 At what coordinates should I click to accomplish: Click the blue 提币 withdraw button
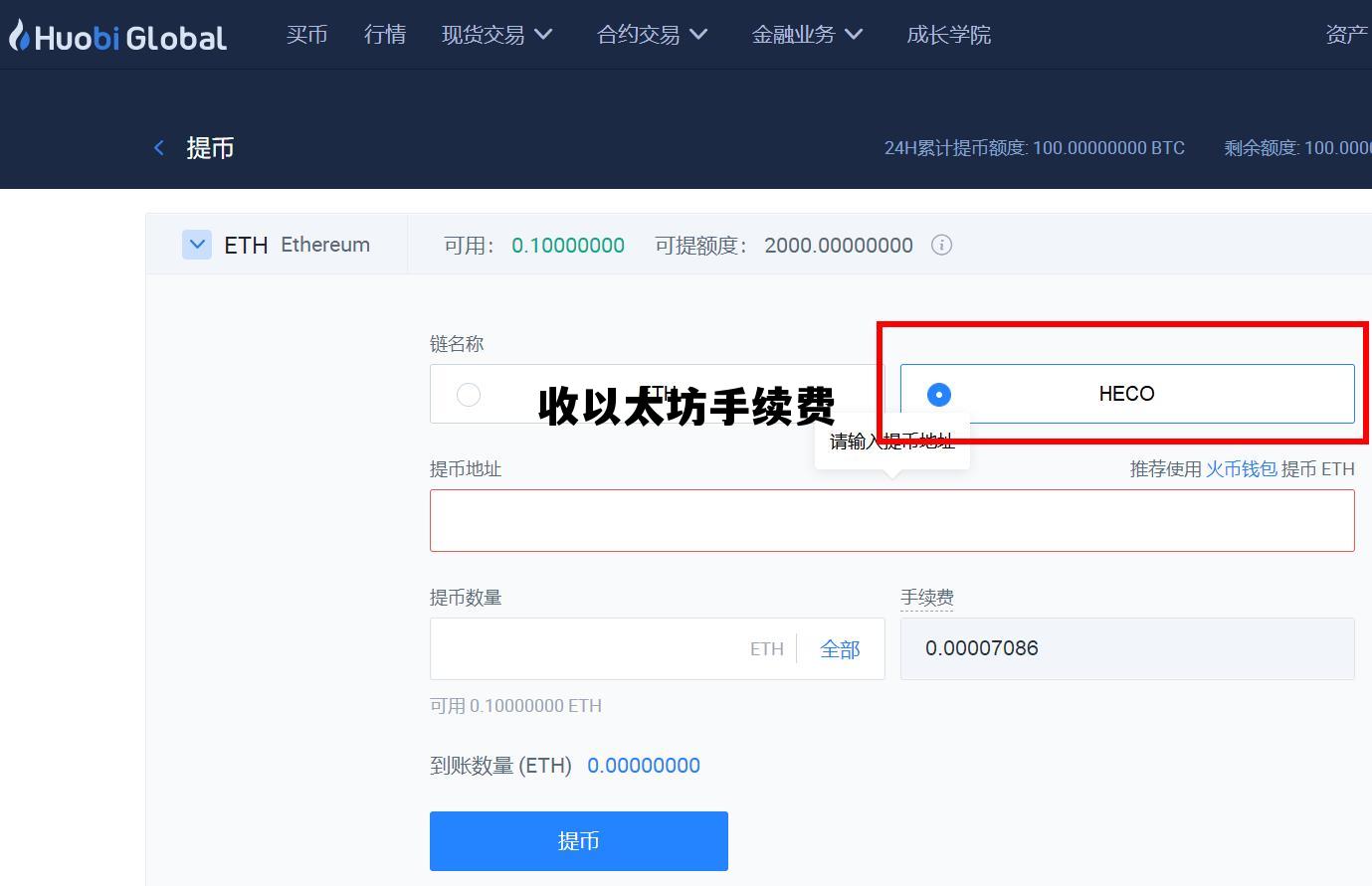click(x=579, y=840)
